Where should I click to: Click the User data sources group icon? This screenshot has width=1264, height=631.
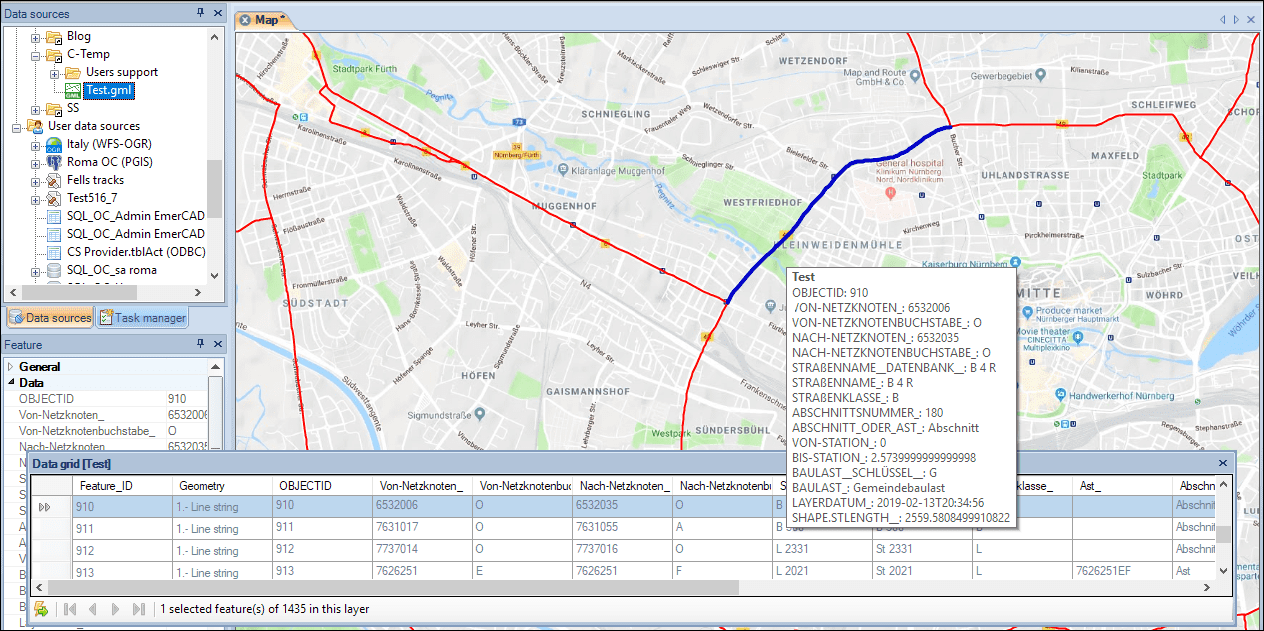point(35,127)
